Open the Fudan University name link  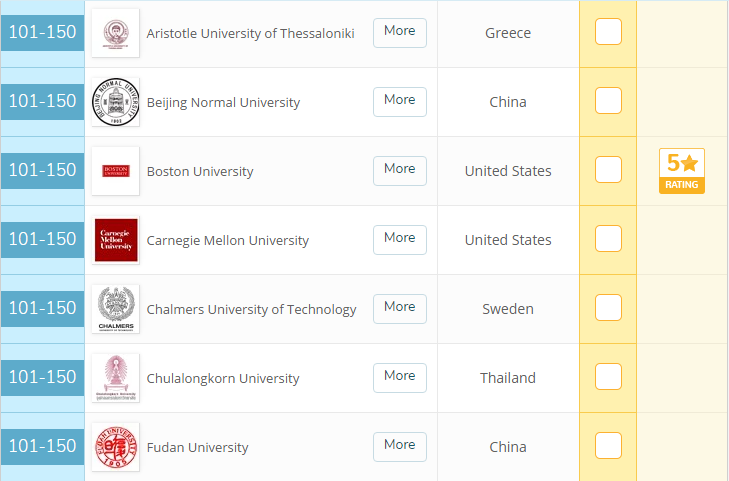click(197, 447)
